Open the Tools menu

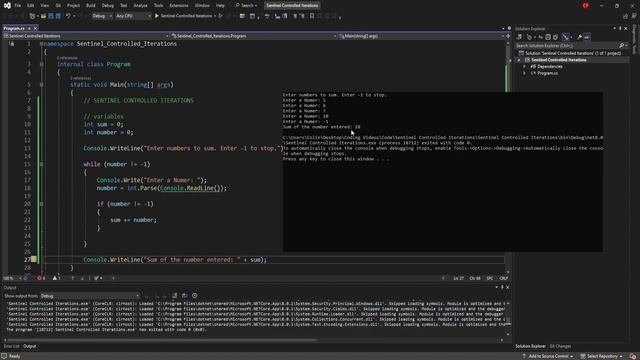158,6
